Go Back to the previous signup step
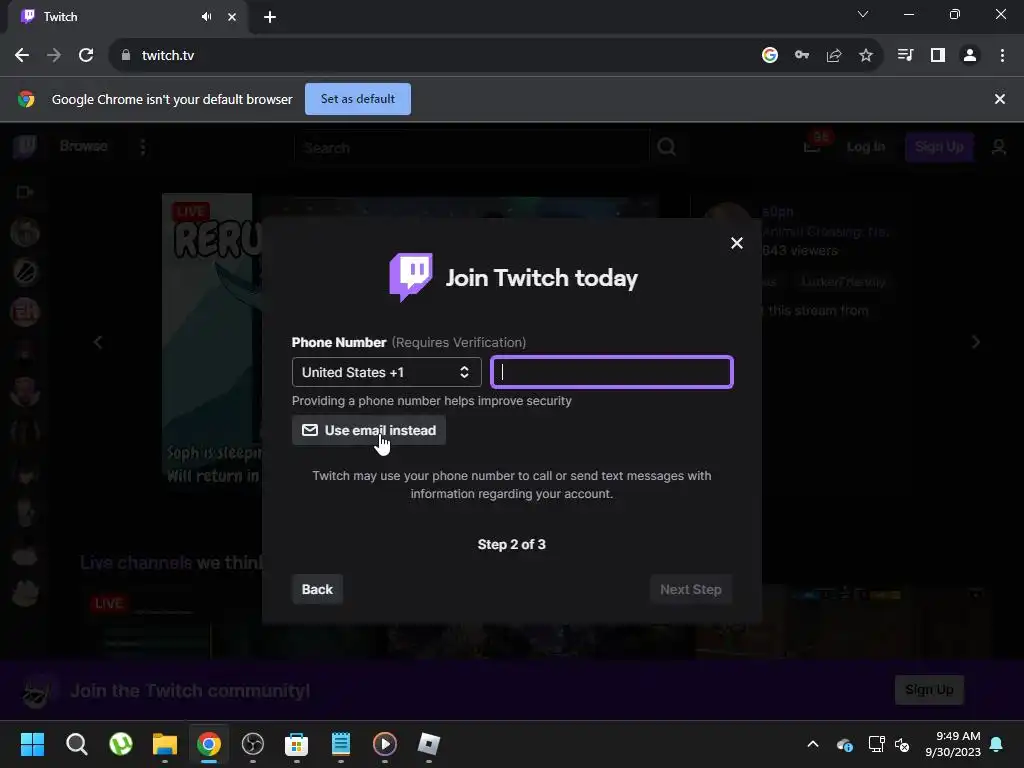This screenshot has width=1024, height=768. 317,589
